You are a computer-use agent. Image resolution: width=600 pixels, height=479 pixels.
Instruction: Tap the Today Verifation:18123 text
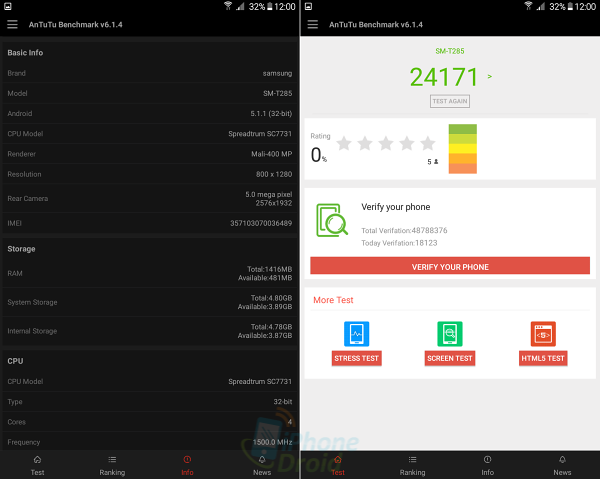pyautogui.click(x=399, y=243)
